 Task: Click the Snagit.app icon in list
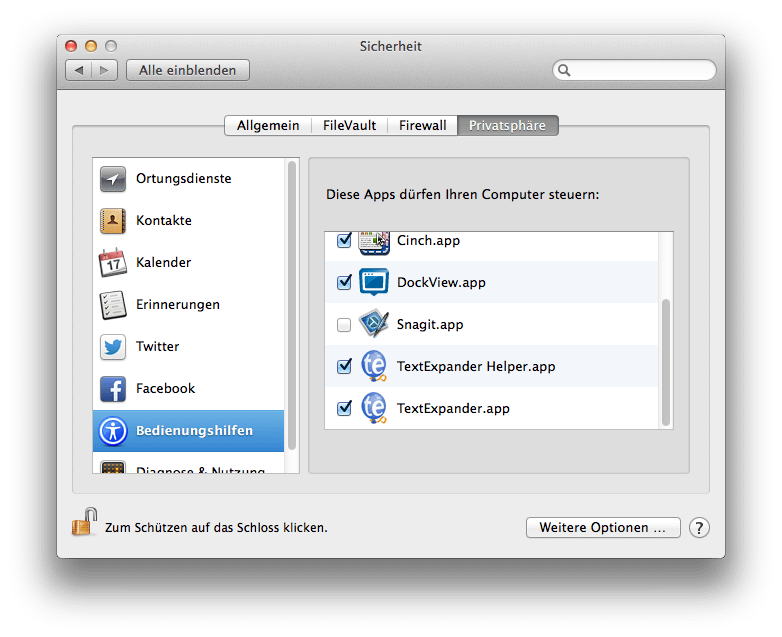(x=373, y=325)
